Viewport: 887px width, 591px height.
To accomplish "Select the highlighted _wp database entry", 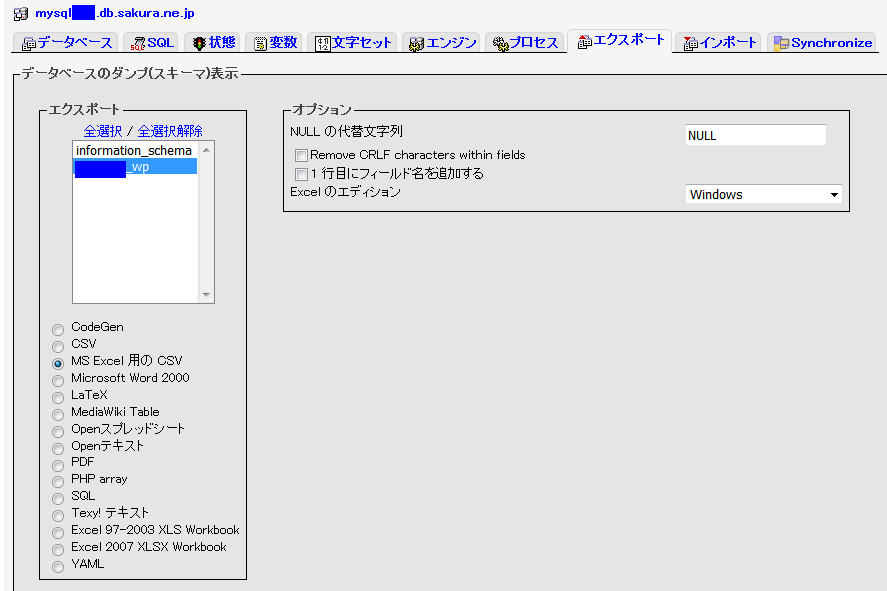I will coord(135,167).
